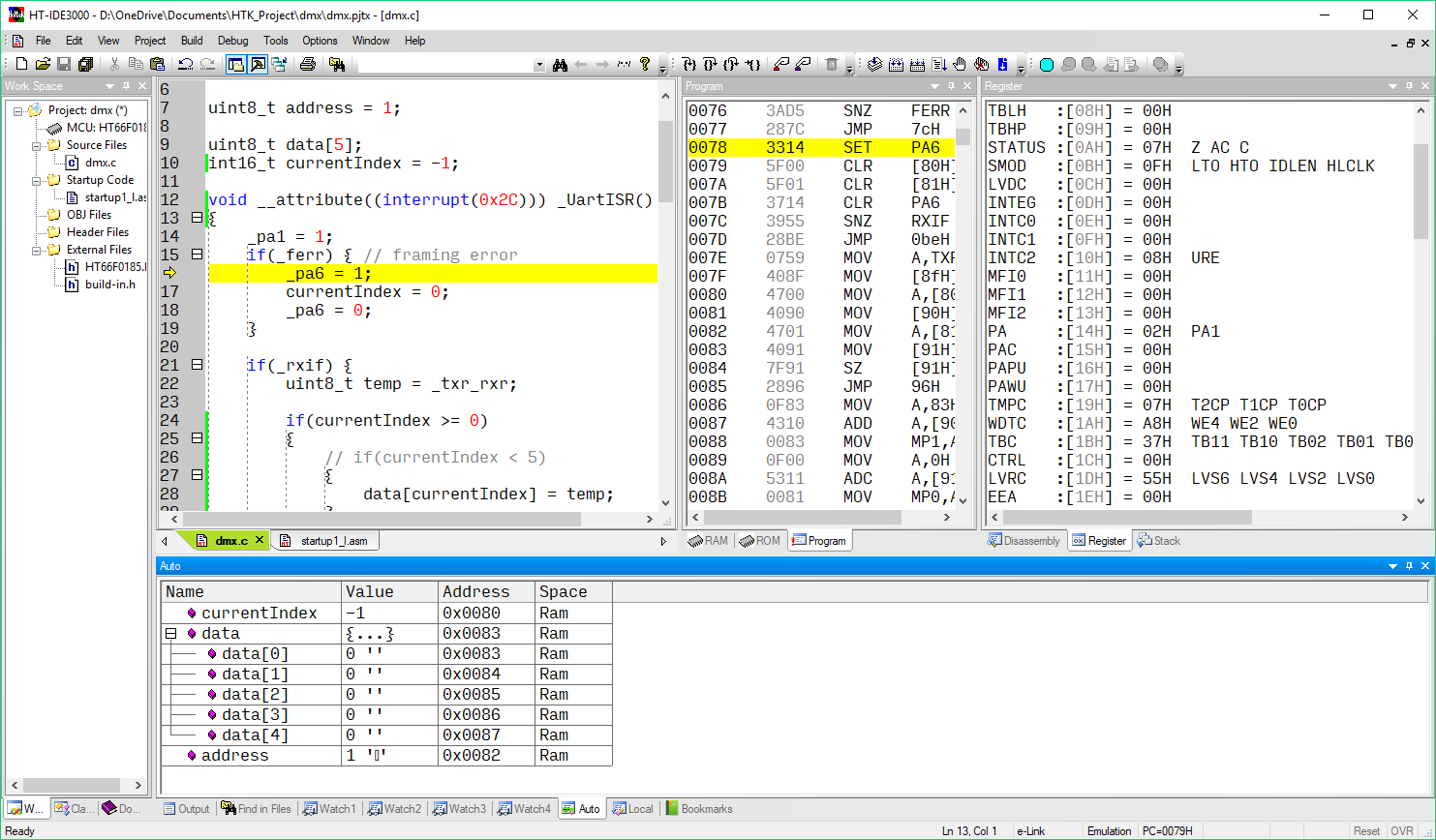Collapse the data array in Auto panel

pos(171,634)
